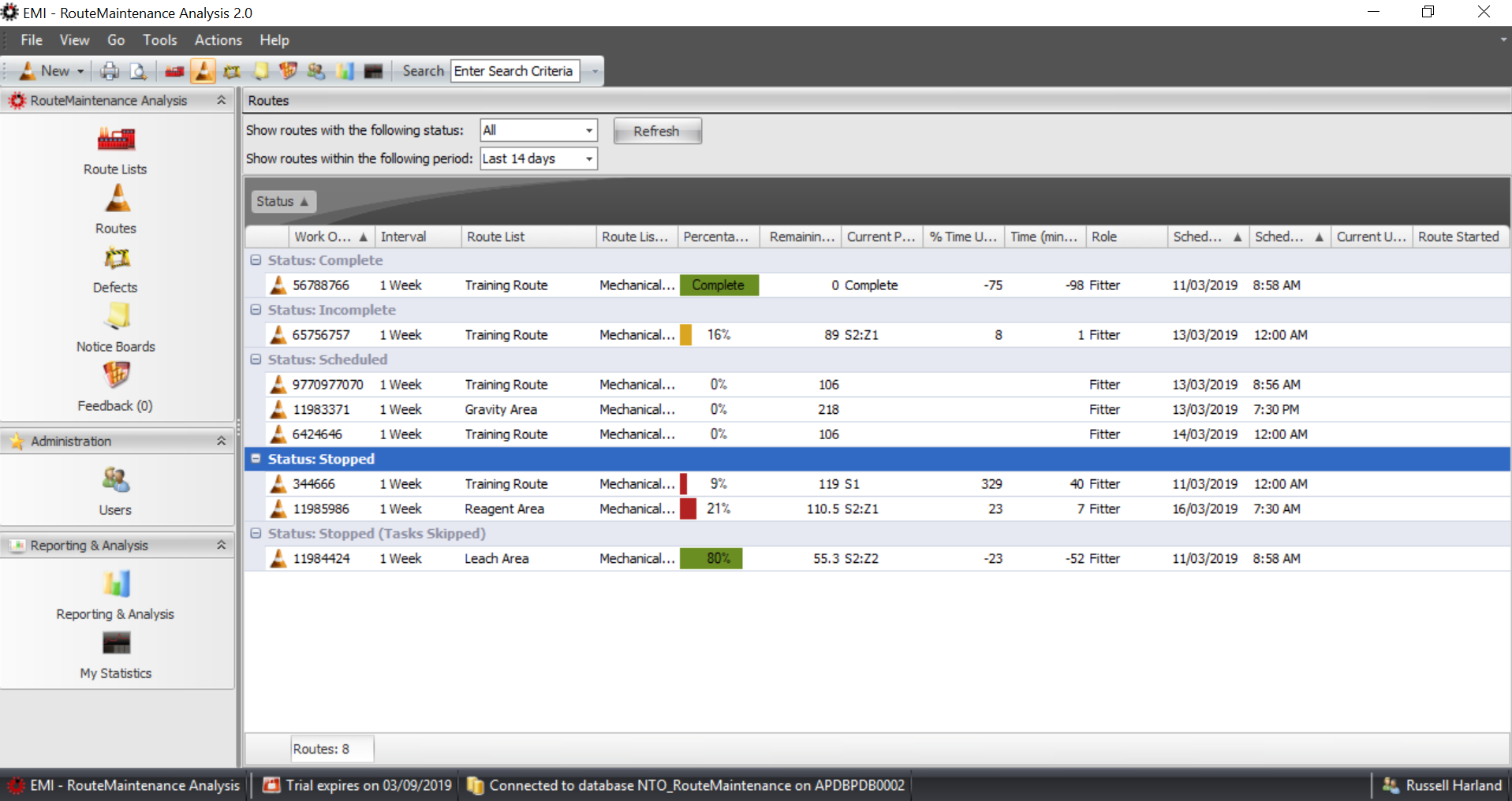This screenshot has width=1512, height=801.
Task: Open the File menu
Action: click(32, 40)
